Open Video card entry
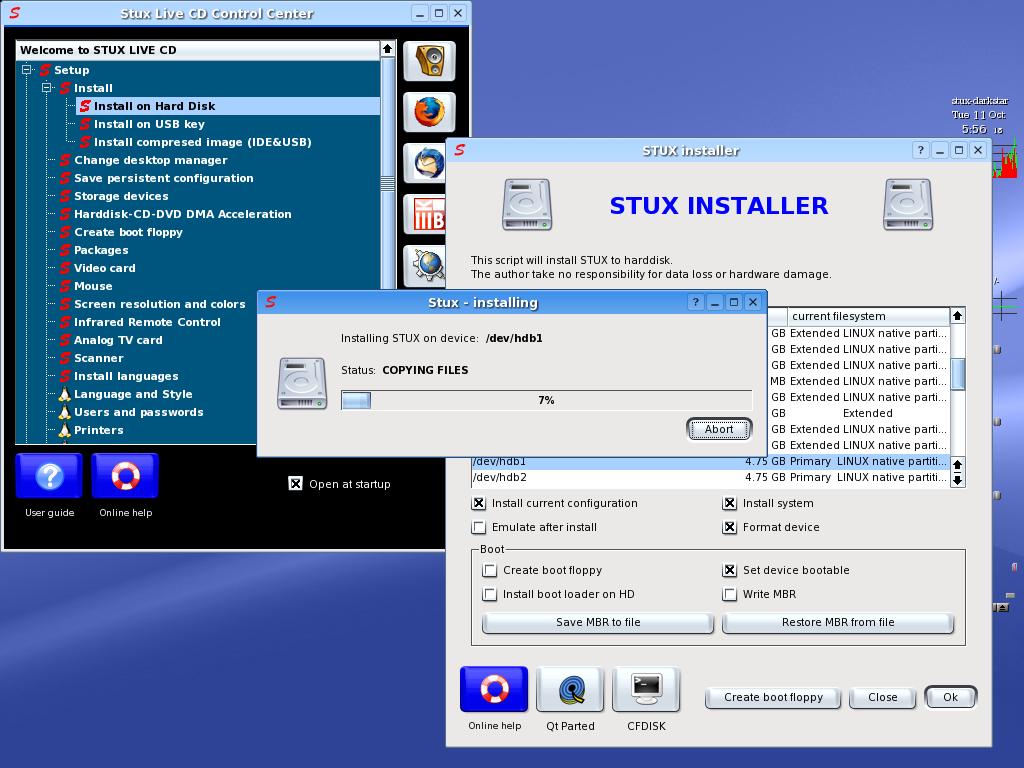The image size is (1024, 768). [104, 268]
